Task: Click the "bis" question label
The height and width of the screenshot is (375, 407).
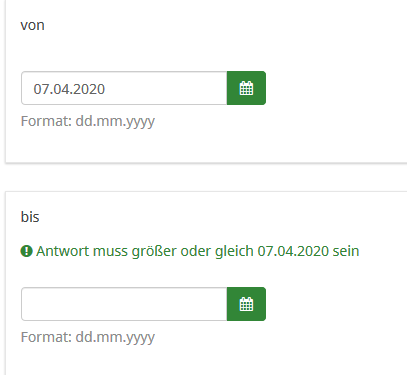Action: 30,217
